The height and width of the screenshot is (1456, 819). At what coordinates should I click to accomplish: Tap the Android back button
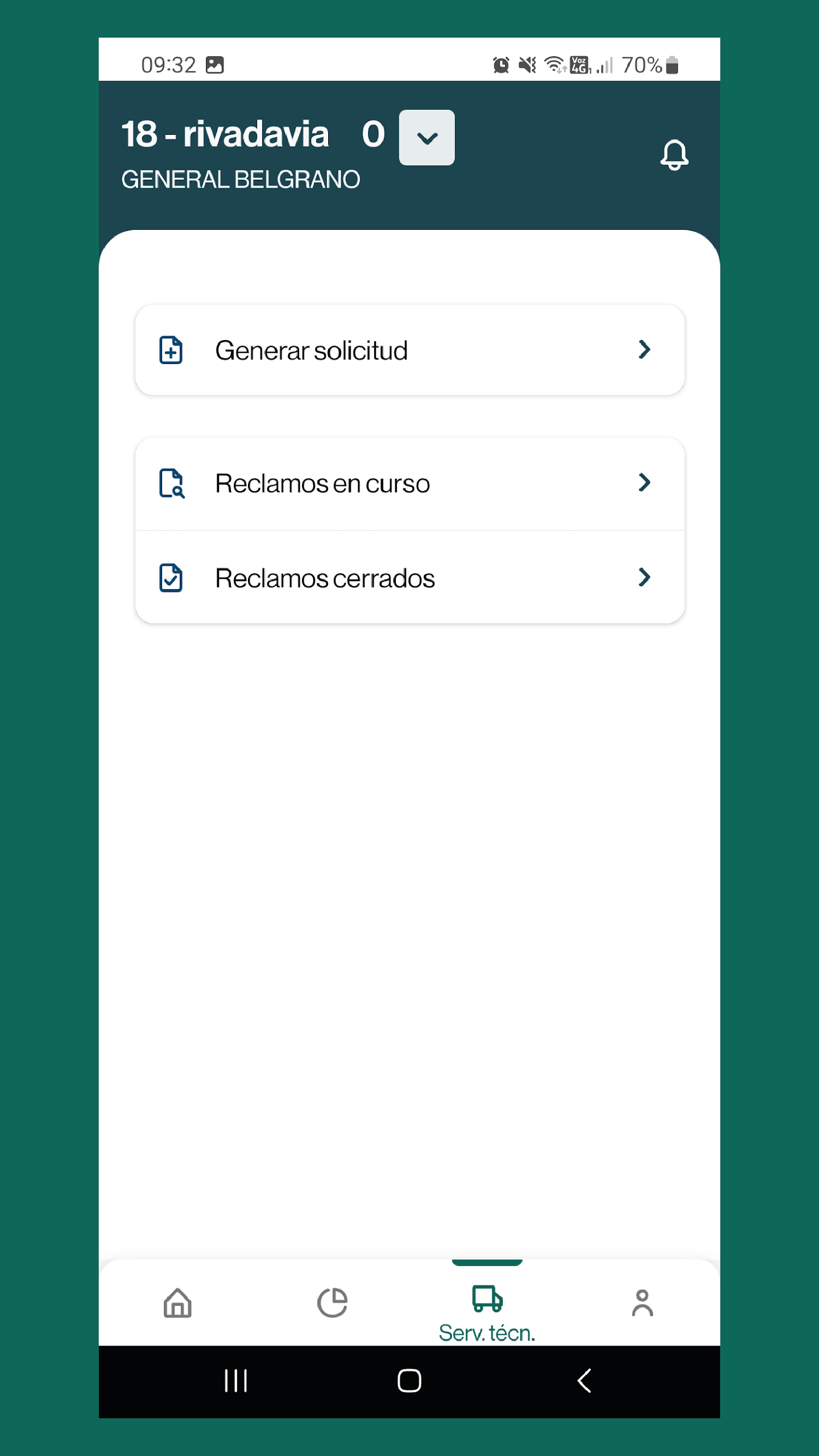click(584, 1380)
